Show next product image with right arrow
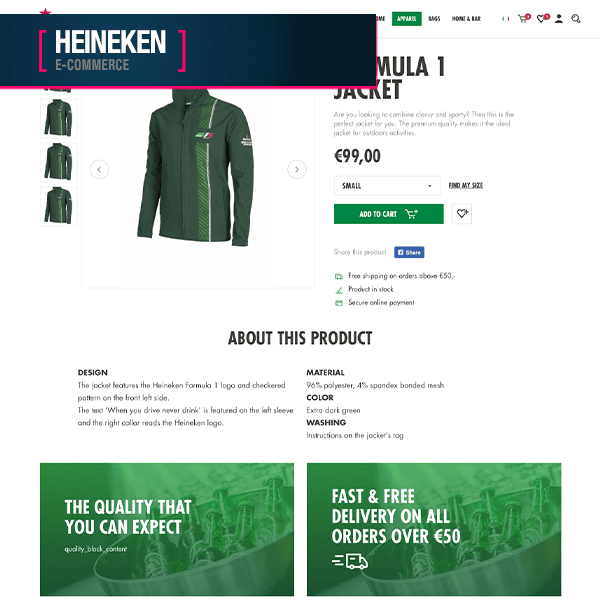The width and height of the screenshot is (600, 600). click(297, 169)
